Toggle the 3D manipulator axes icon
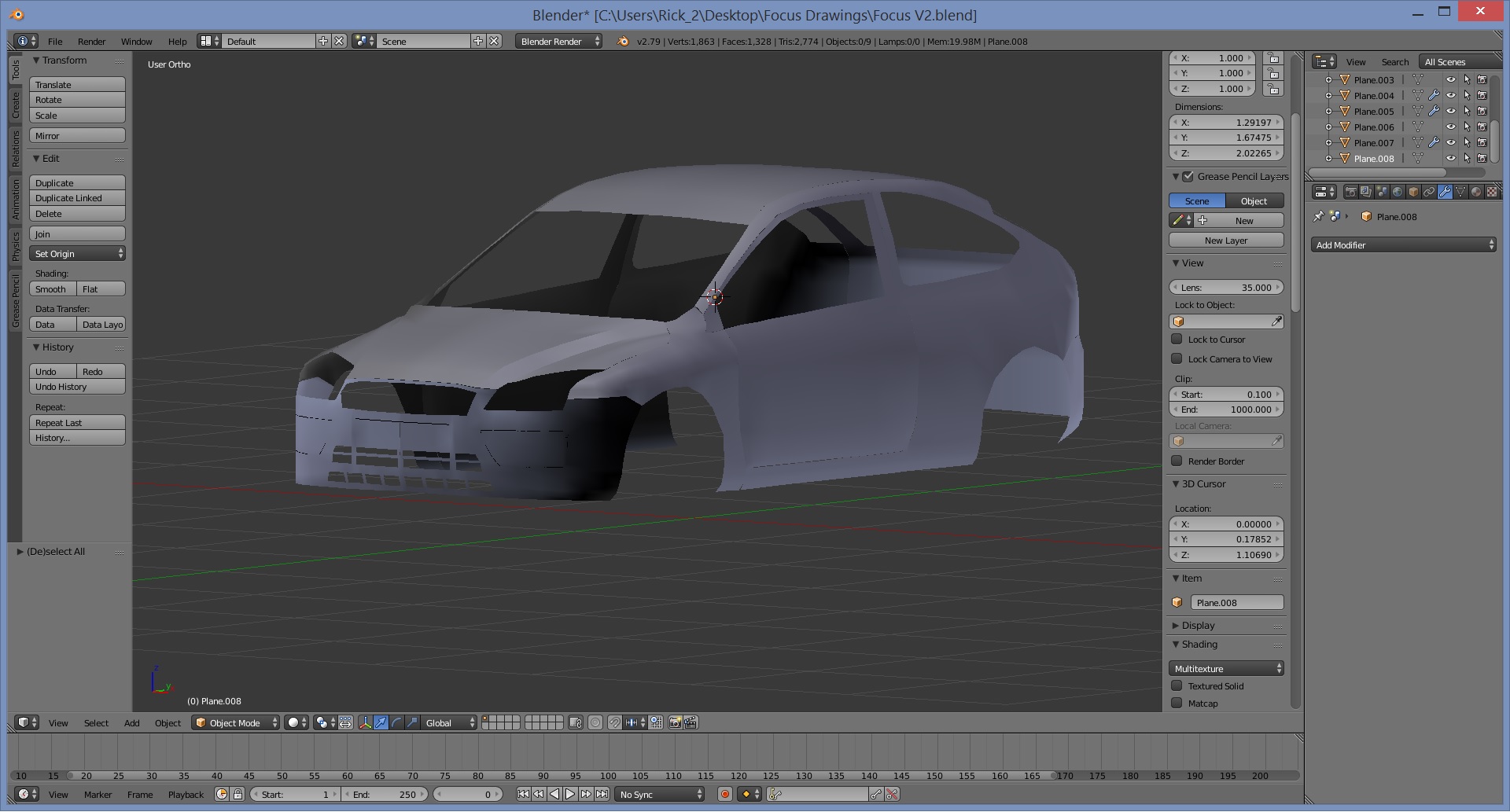This screenshot has height=812, width=1510. pos(365,723)
